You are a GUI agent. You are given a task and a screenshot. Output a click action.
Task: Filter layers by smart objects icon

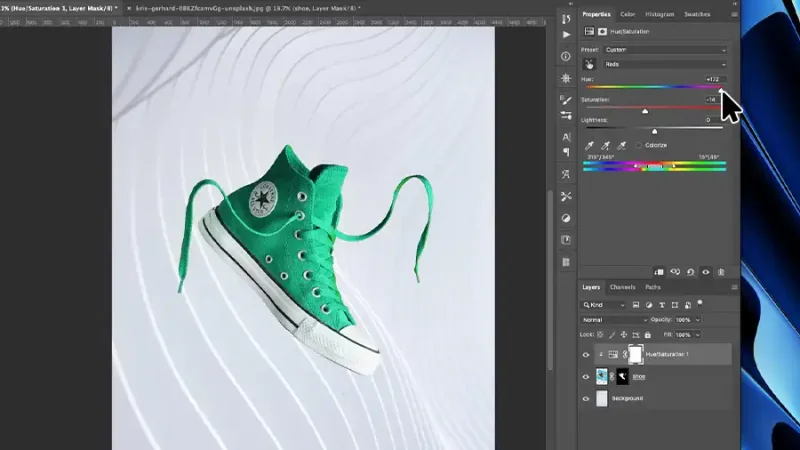coord(688,305)
